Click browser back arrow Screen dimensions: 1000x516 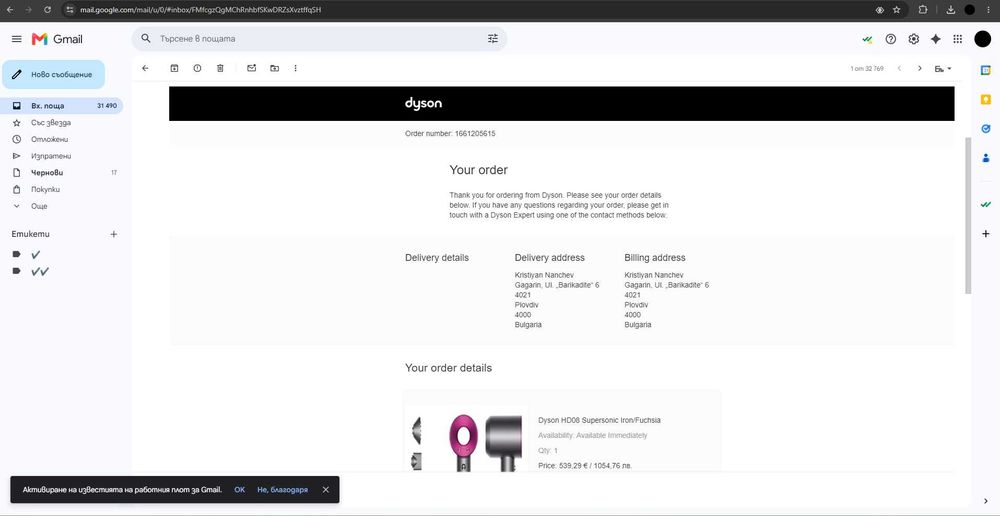12,10
